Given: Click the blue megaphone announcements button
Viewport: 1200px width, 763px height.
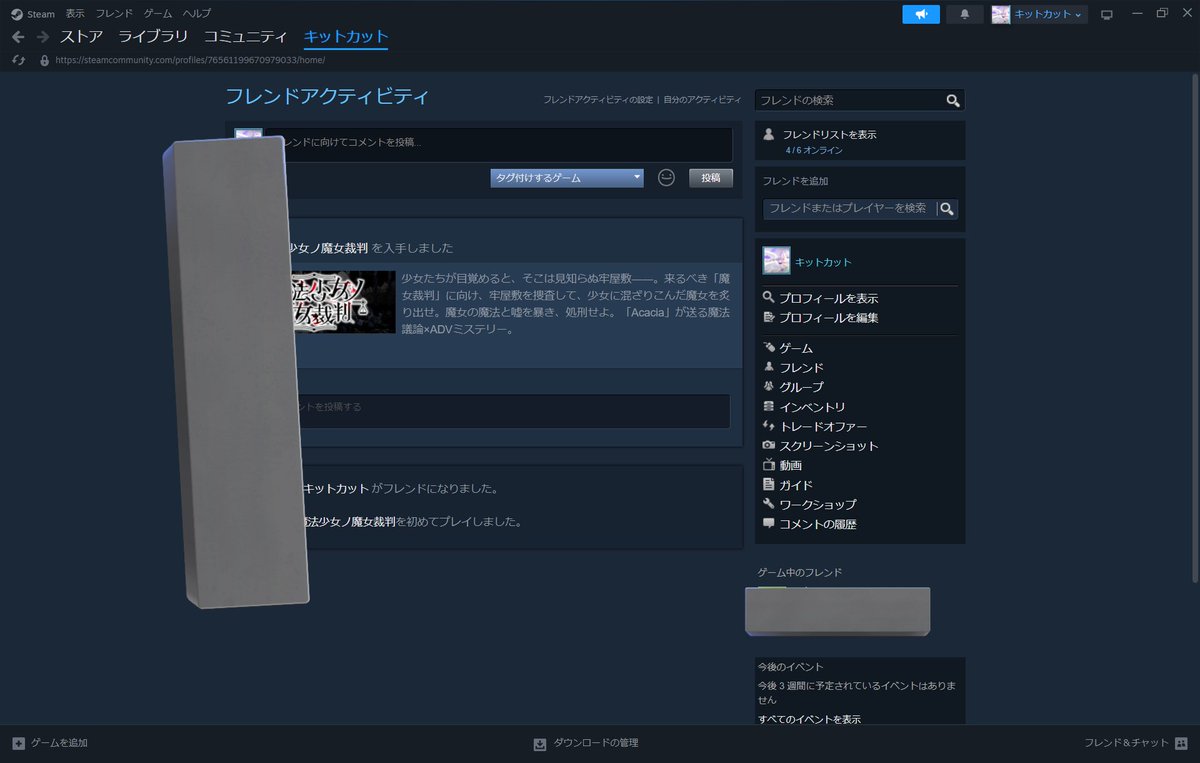Looking at the screenshot, I should point(921,14).
